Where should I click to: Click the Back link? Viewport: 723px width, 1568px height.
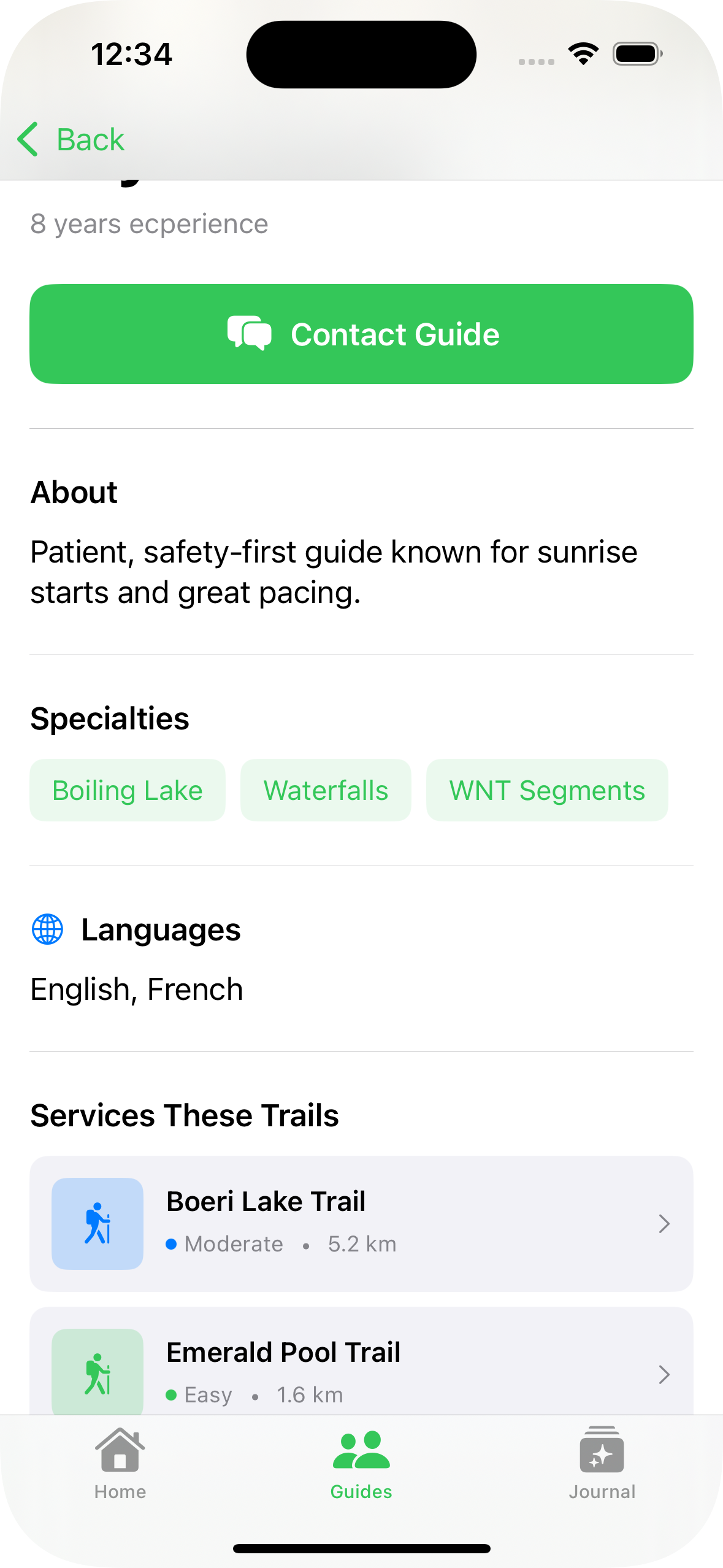coord(90,139)
